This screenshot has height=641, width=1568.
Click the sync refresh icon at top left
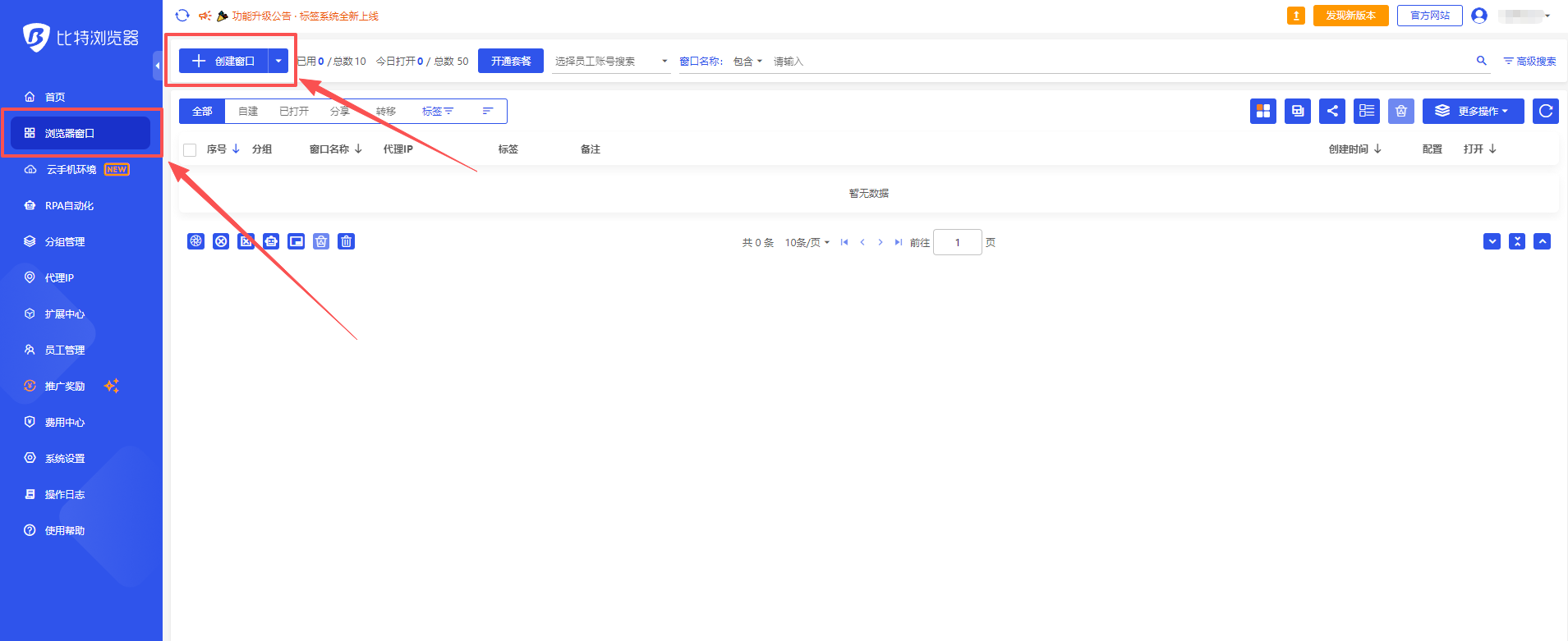pos(182,16)
